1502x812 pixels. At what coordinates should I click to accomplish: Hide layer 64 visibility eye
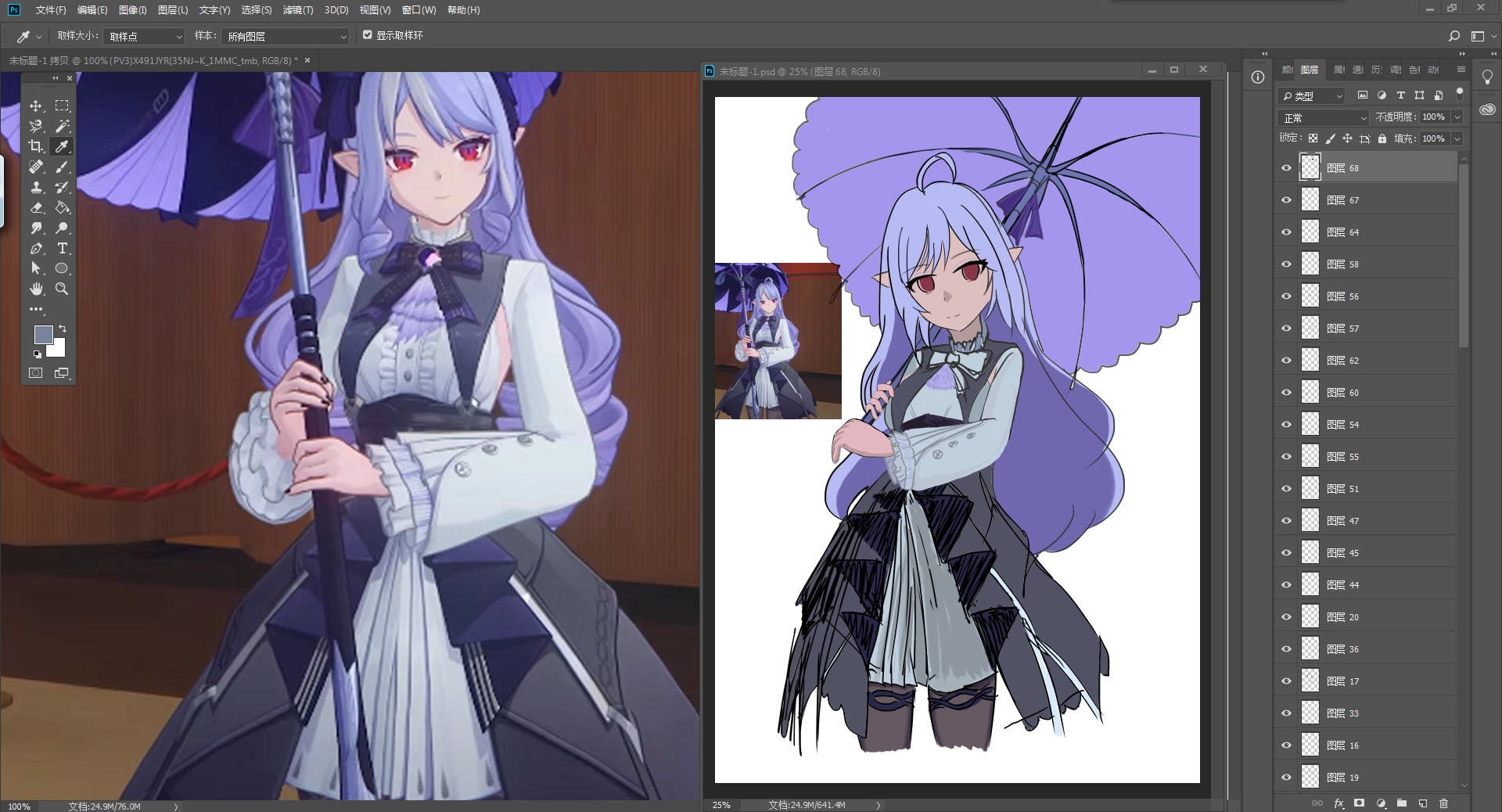click(x=1286, y=232)
